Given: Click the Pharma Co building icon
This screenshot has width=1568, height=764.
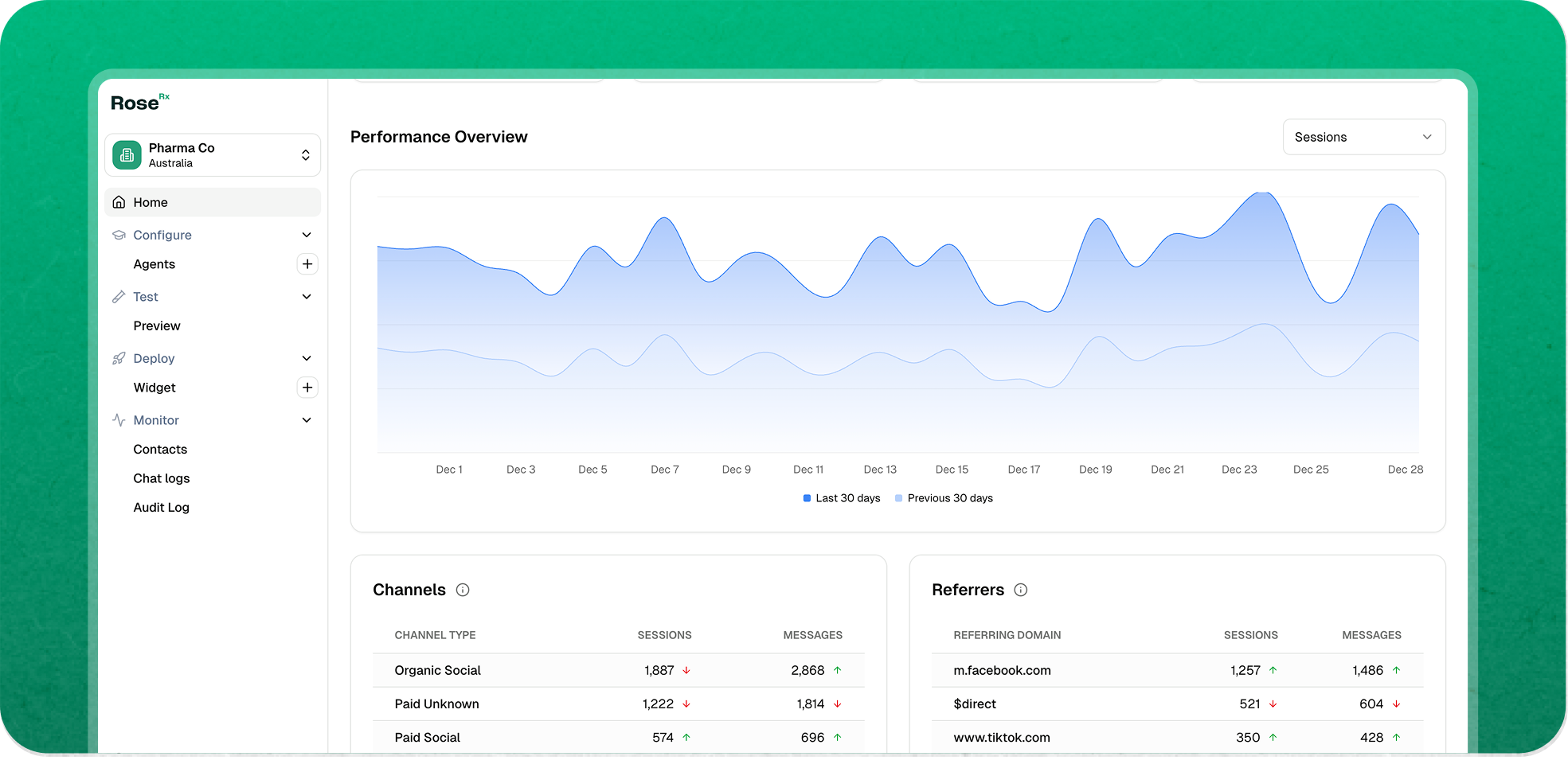Looking at the screenshot, I should coord(127,155).
